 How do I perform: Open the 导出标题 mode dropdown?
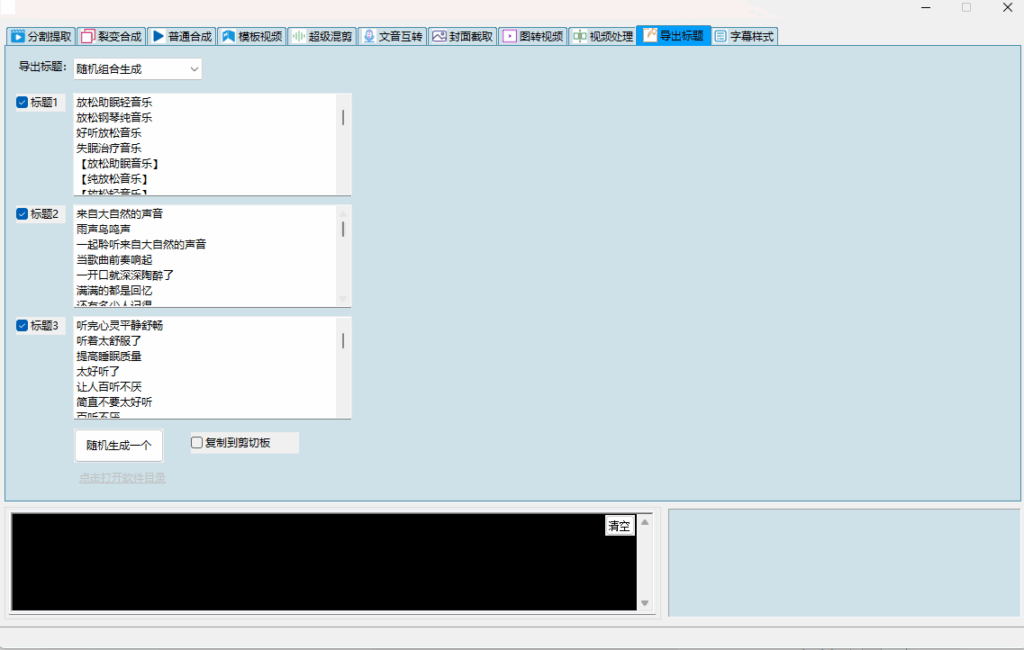pos(138,69)
